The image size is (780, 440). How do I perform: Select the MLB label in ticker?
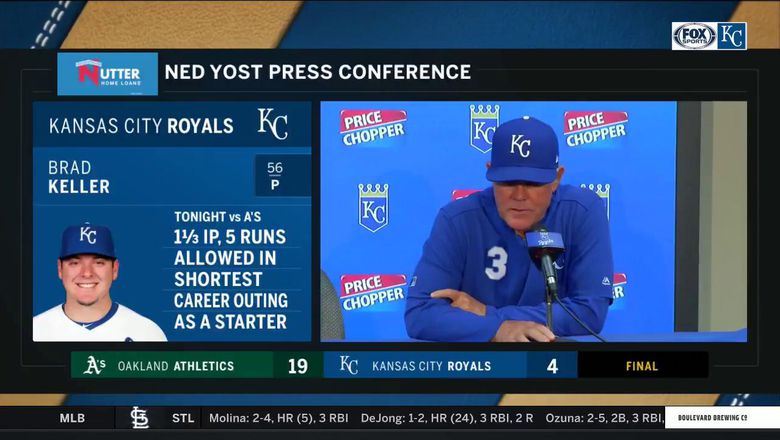coord(73,418)
